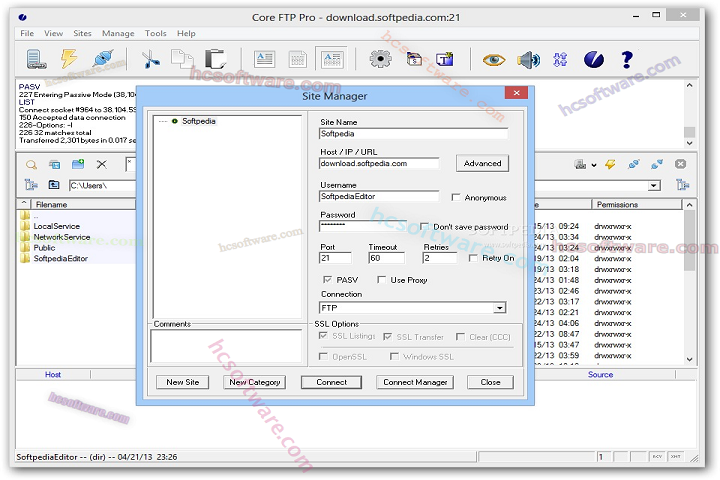Click remote pane lightning icon

coord(610,164)
